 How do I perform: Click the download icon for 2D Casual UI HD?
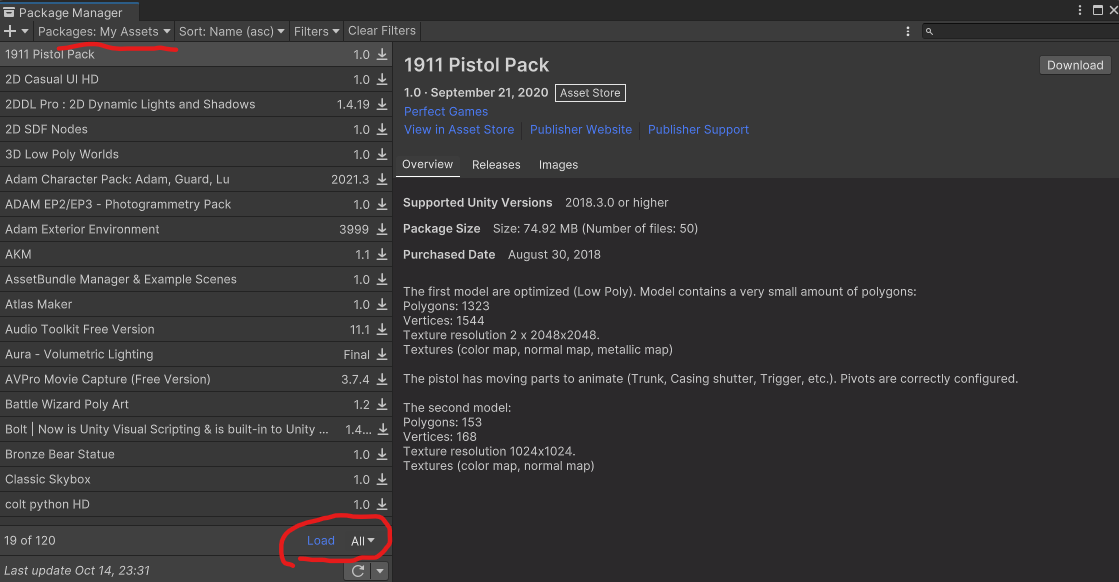point(382,79)
